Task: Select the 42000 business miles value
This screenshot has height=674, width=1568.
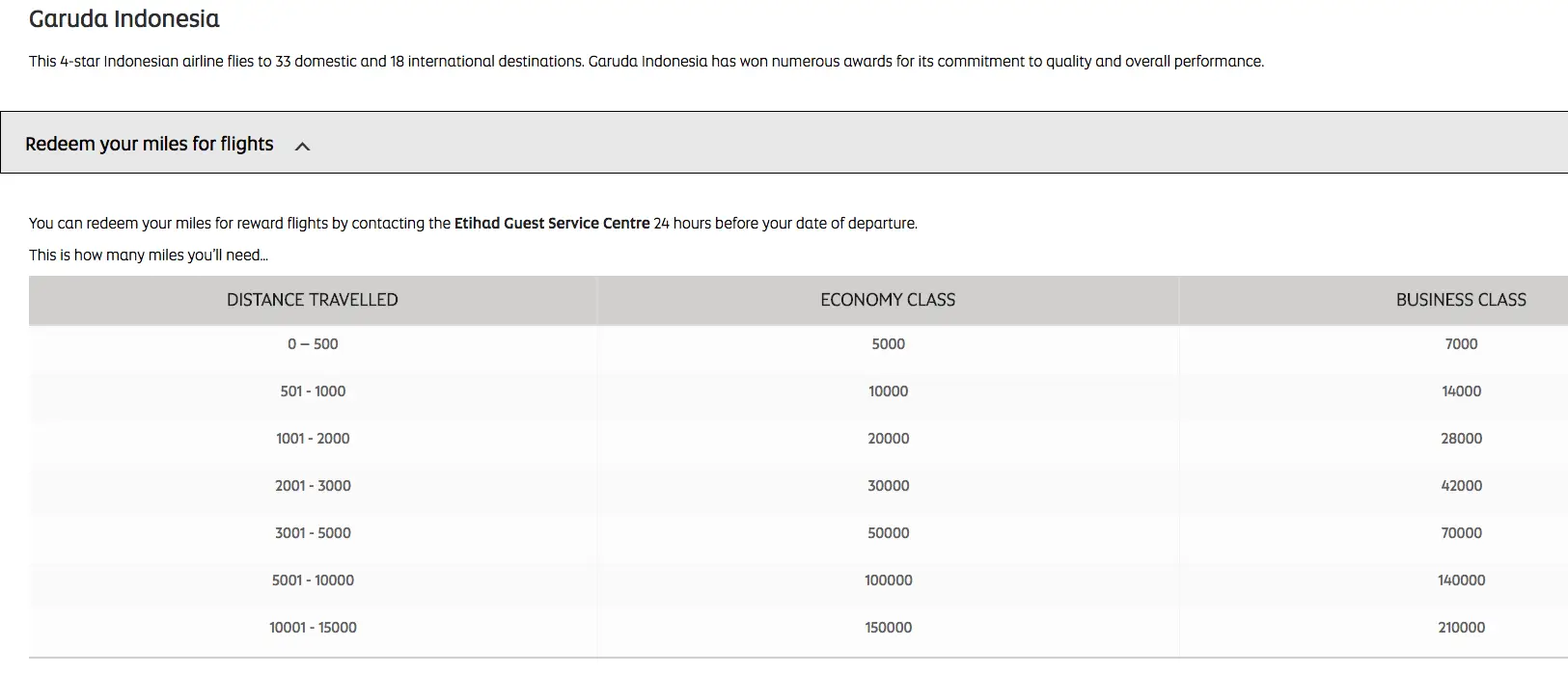Action: tap(1461, 486)
